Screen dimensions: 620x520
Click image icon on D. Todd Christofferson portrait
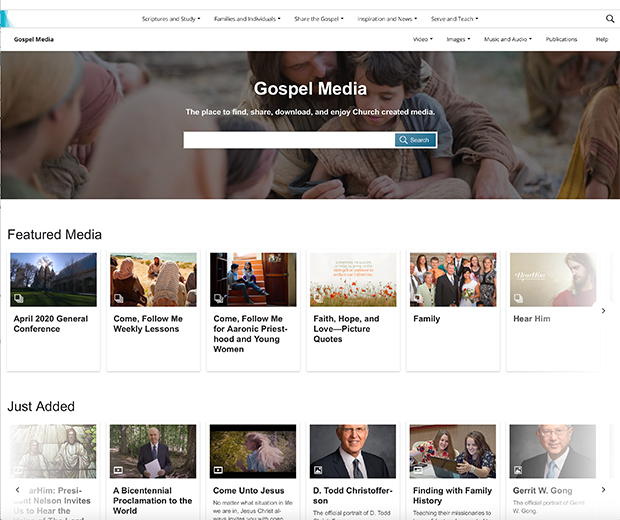click(x=318, y=470)
